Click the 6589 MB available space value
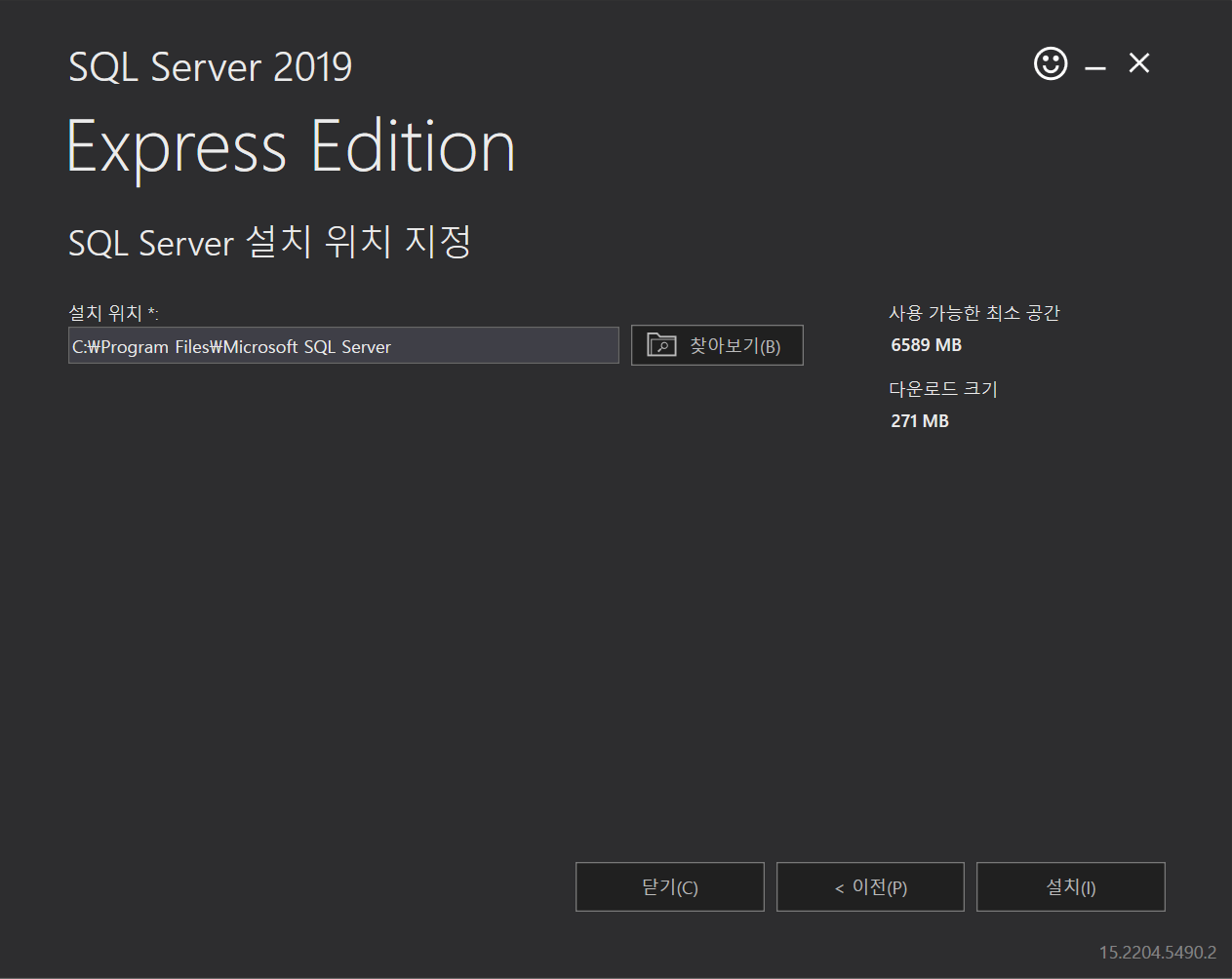This screenshot has height=979, width=1232. [x=926, y=345]
